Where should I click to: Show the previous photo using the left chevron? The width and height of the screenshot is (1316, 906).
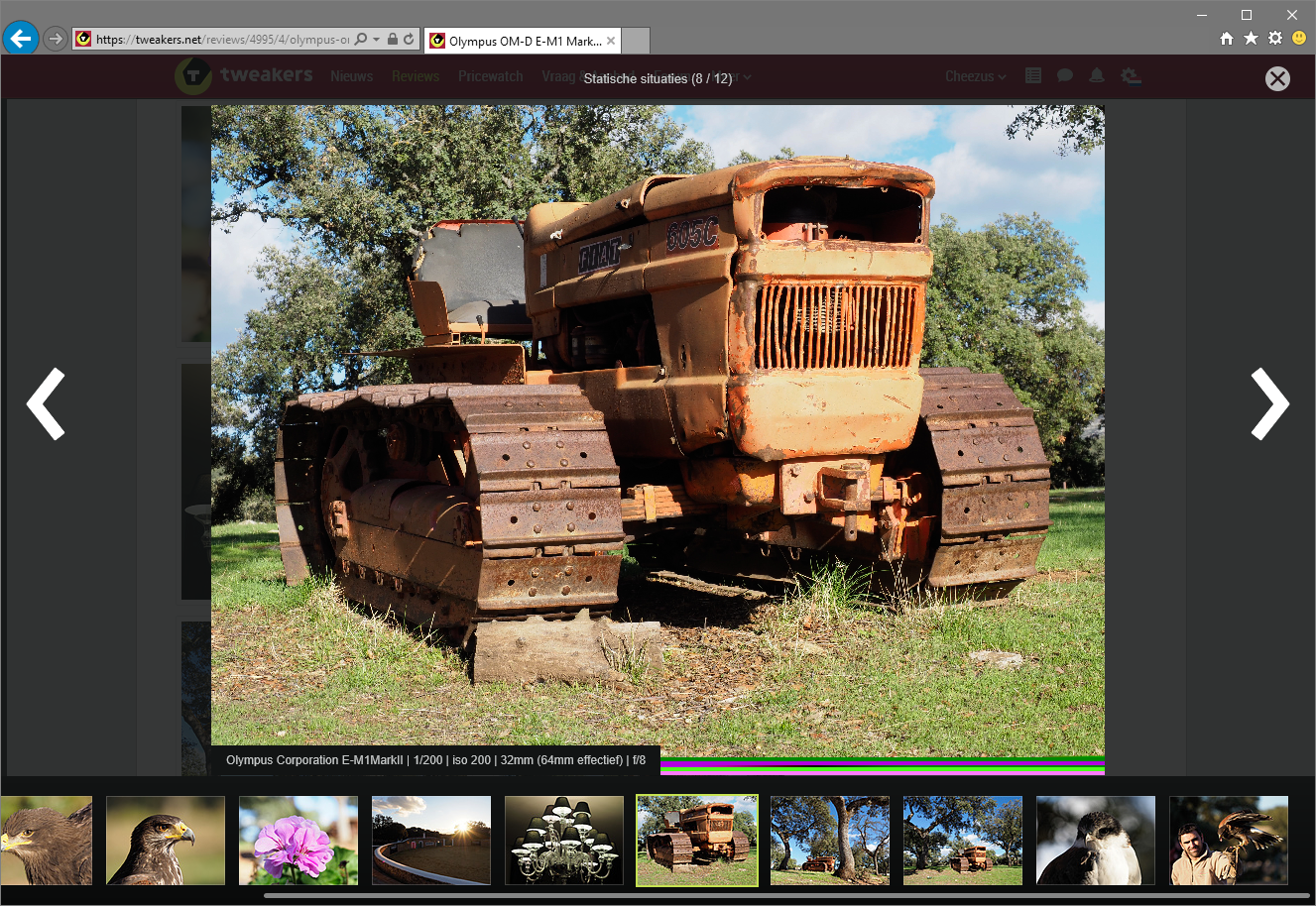[46, 403]
